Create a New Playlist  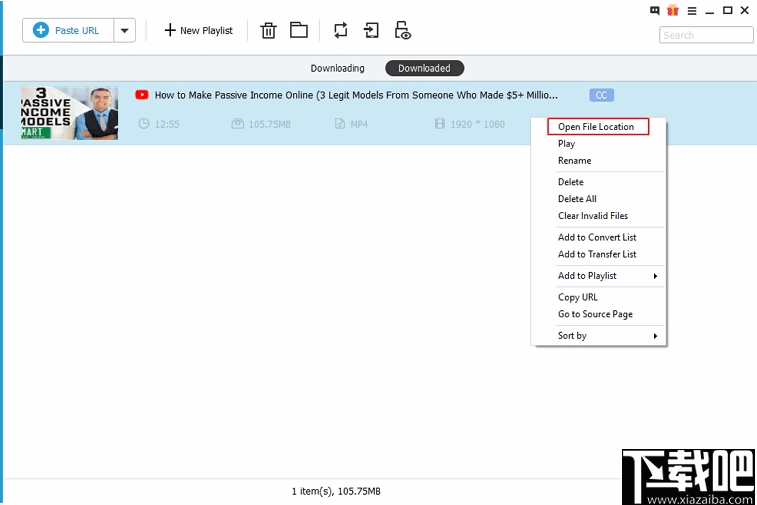[198, 31]
